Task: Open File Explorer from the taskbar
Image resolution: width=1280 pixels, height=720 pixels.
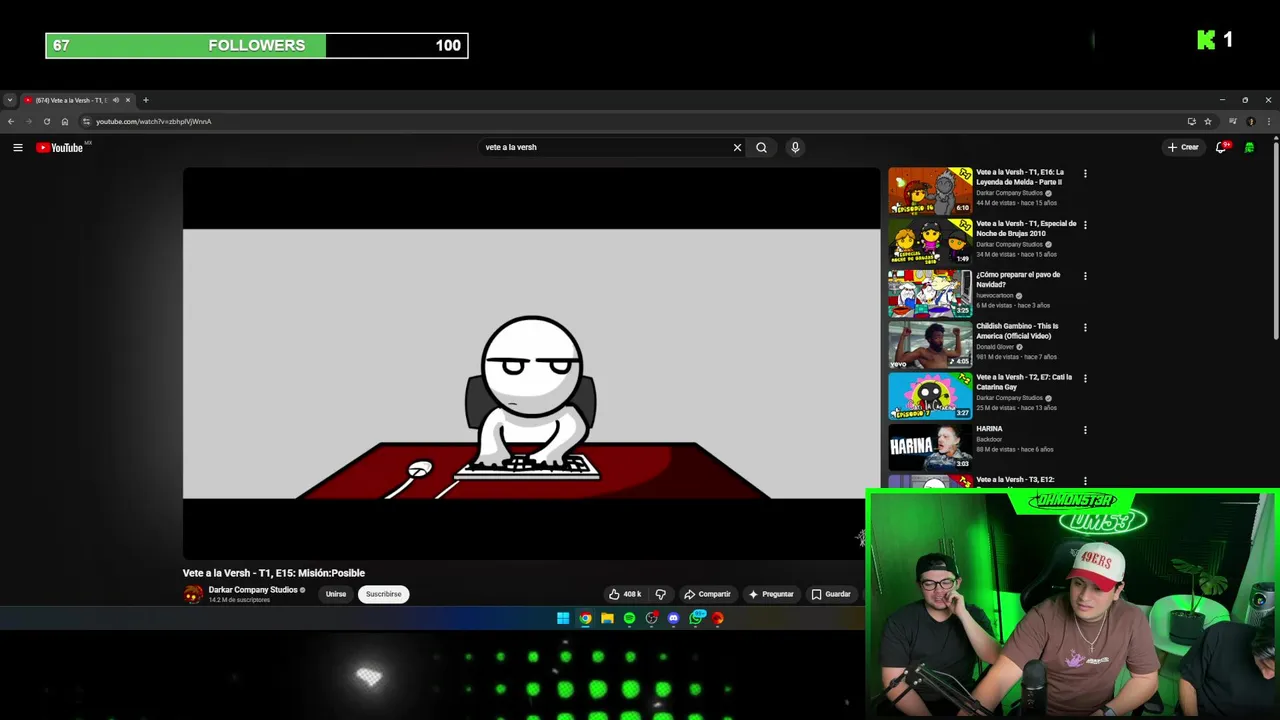Action: click(607, 618)
